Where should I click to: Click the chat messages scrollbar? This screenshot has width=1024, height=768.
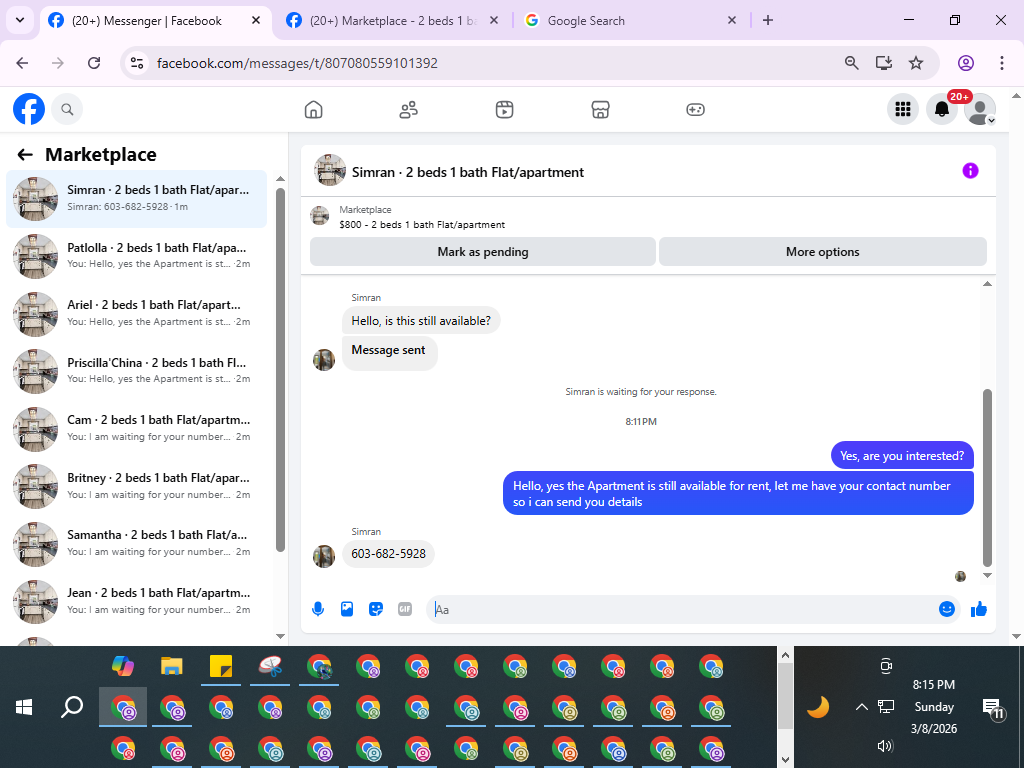tap(987, 478)
